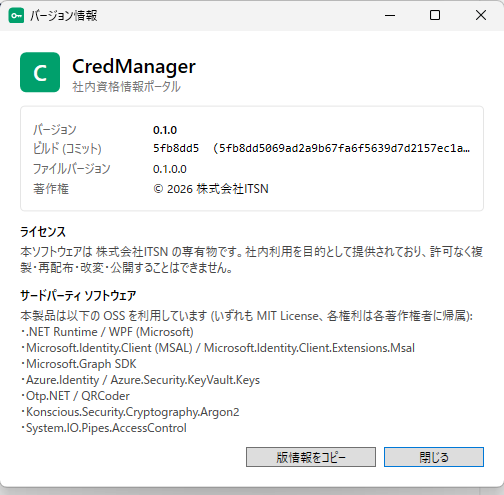The height and width of the screenshot is (495, 504).
Task: Click the Otp.NET / QRCoder line
Action: [75, 396]
